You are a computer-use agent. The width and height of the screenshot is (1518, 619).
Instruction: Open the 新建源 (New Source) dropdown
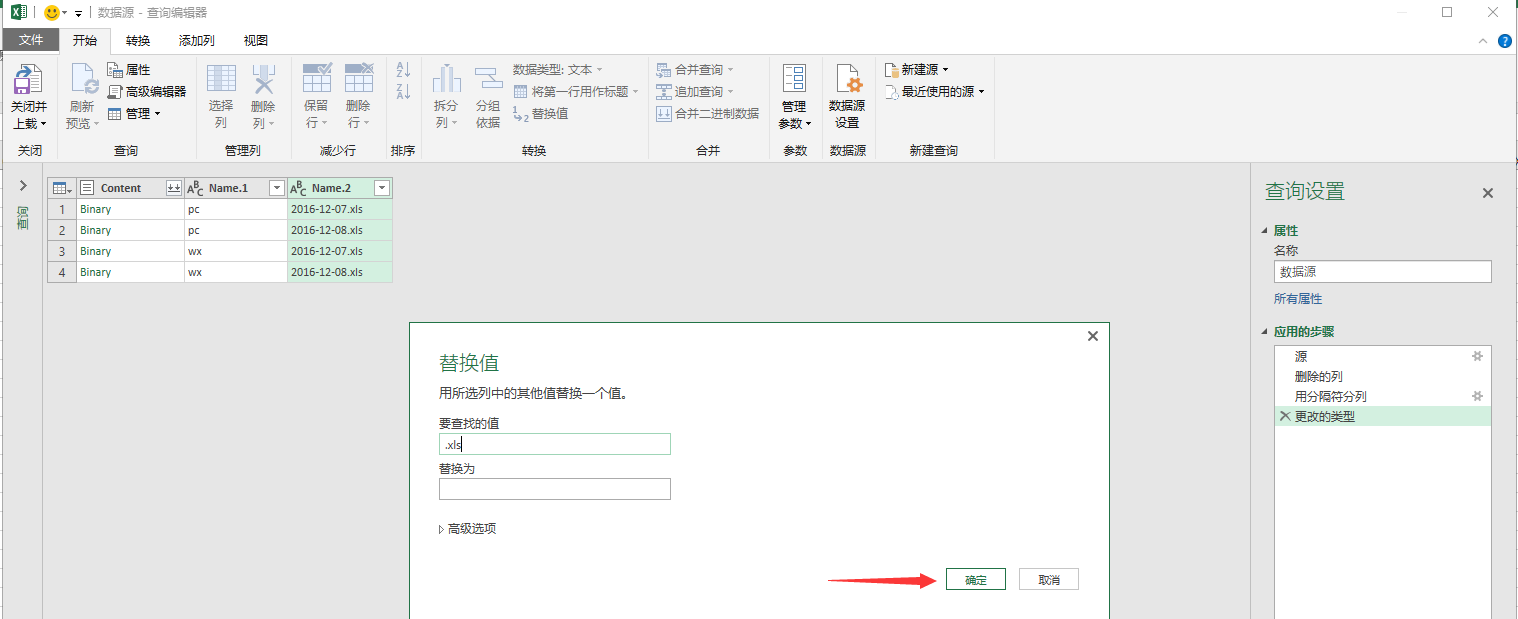point(916,70)
